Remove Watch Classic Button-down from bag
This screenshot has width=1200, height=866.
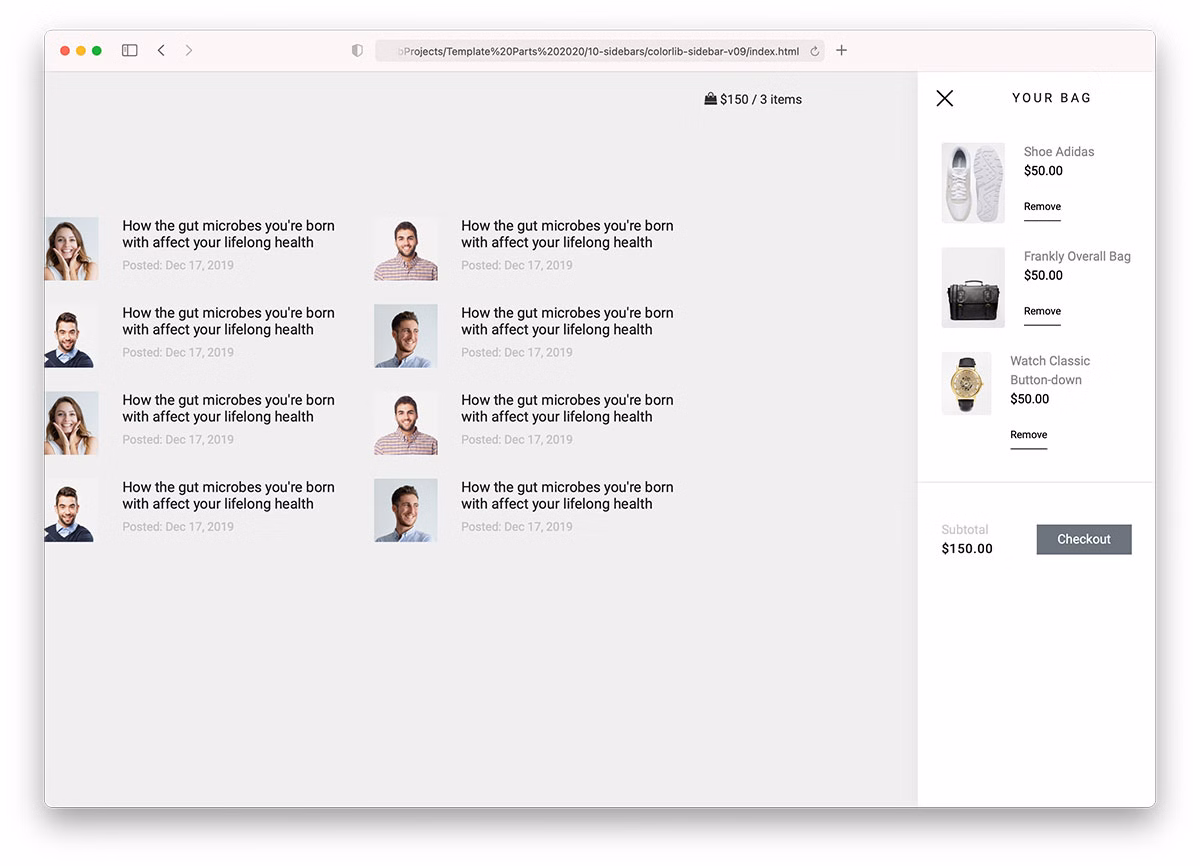(x=1028, y=435)
